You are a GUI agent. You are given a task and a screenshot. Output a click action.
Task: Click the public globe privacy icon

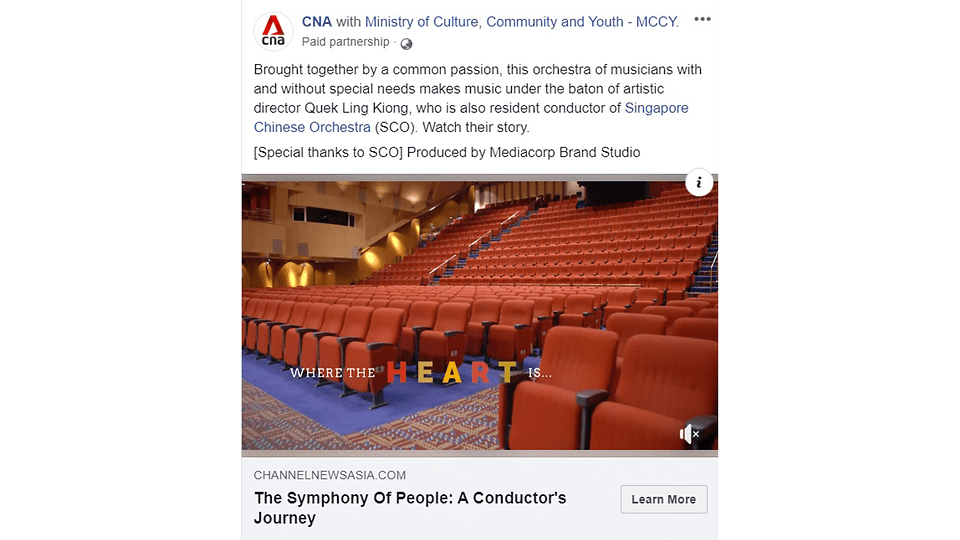coord(406,43)
